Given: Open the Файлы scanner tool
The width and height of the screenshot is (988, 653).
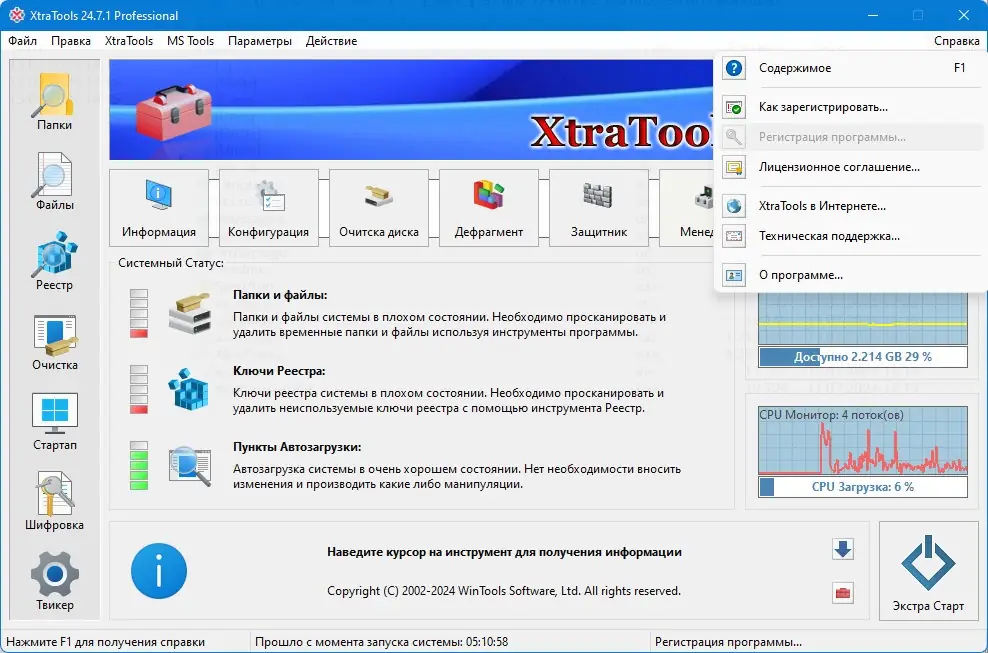Looking at the screenshot, I should (54, 182).
